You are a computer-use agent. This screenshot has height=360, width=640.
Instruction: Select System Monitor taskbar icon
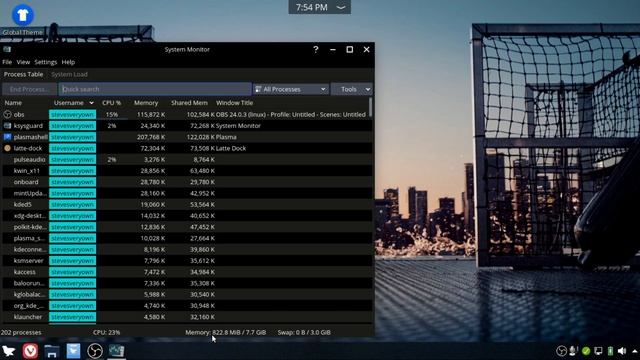(x=116, y=351)
